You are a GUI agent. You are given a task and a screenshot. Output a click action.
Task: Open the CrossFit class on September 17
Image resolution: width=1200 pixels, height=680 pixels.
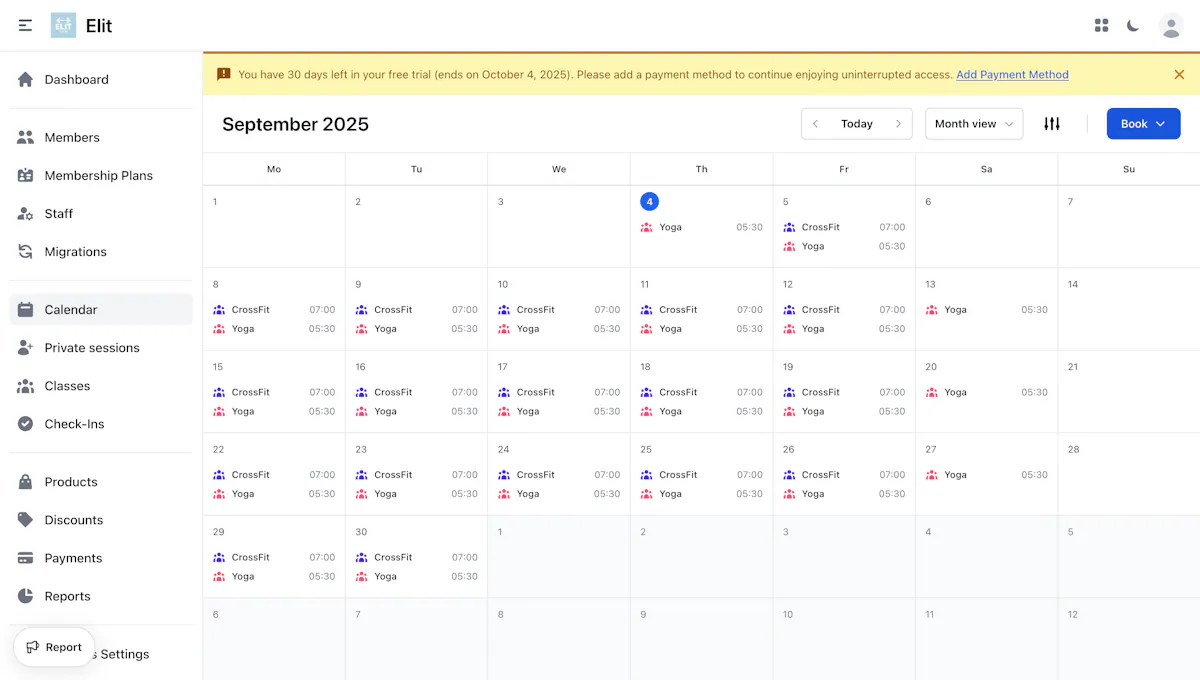coord(559,393)
